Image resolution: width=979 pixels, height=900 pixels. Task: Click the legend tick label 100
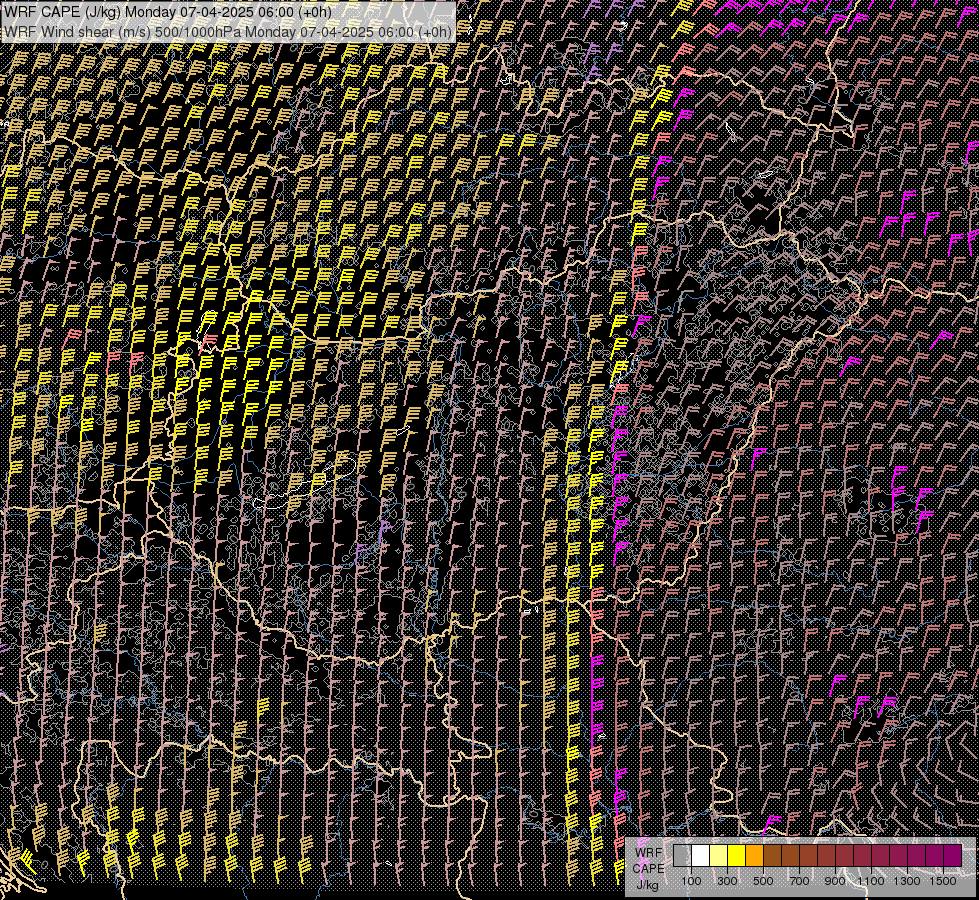pos(691,881)
